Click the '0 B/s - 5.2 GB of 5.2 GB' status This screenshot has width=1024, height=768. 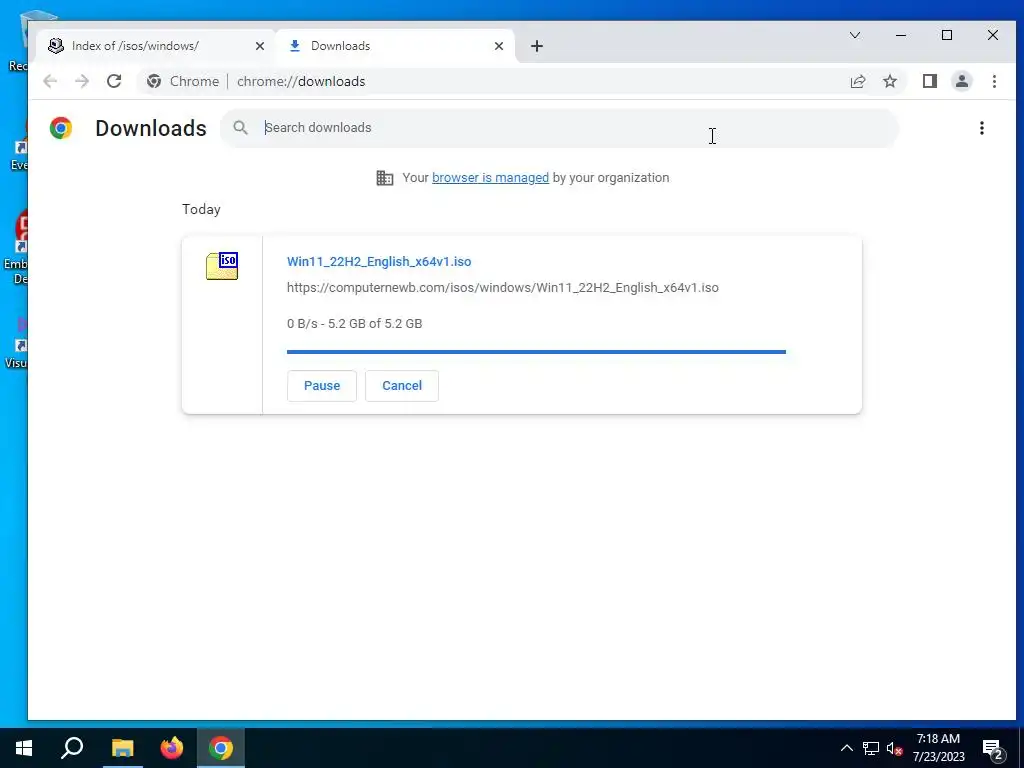click(354, 323)
